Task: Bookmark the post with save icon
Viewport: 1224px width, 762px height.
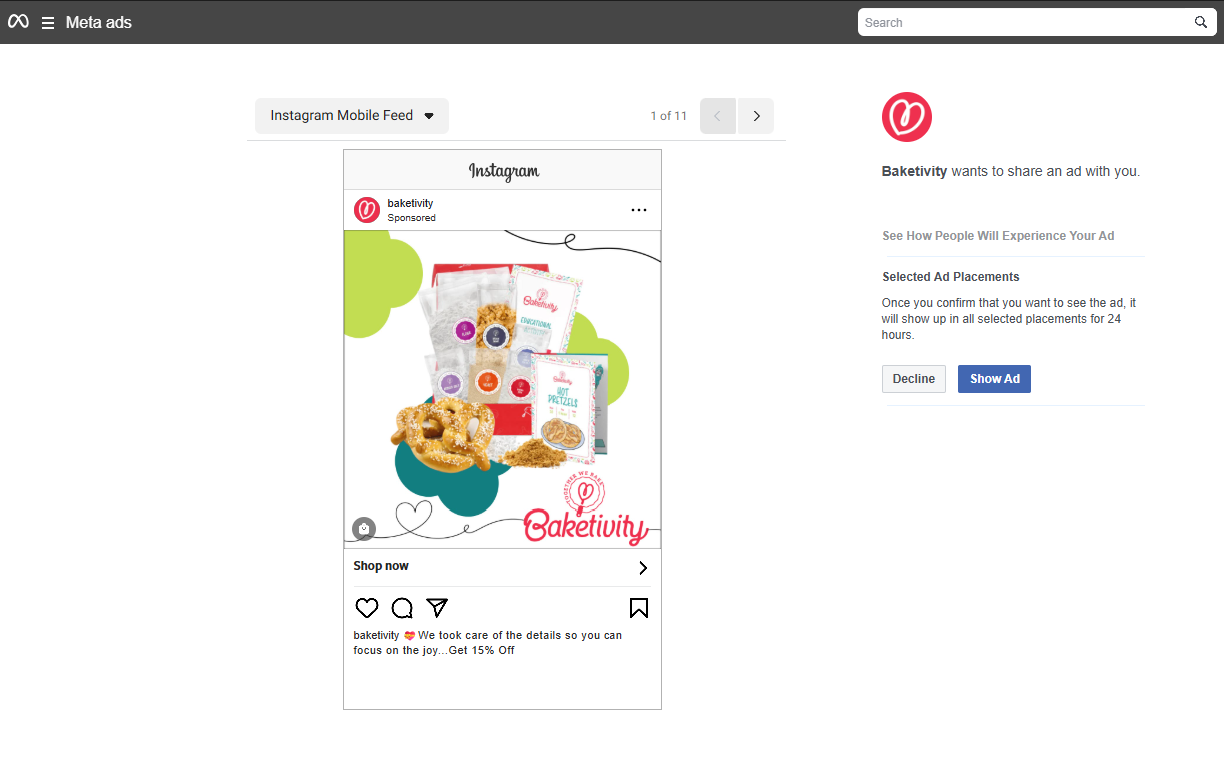Action: tap(639, 608)
